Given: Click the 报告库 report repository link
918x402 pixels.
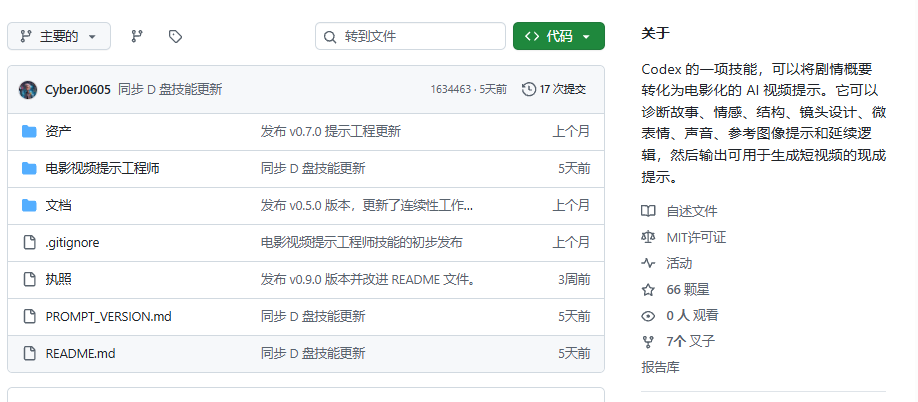Looking at the screenshot, I should pos(660,367).
